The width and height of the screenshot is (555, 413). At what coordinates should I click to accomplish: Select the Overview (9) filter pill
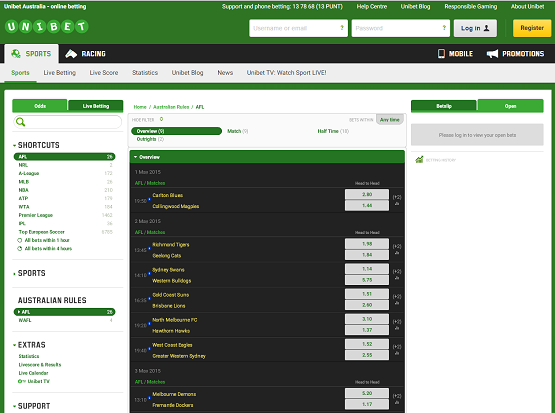177,131
